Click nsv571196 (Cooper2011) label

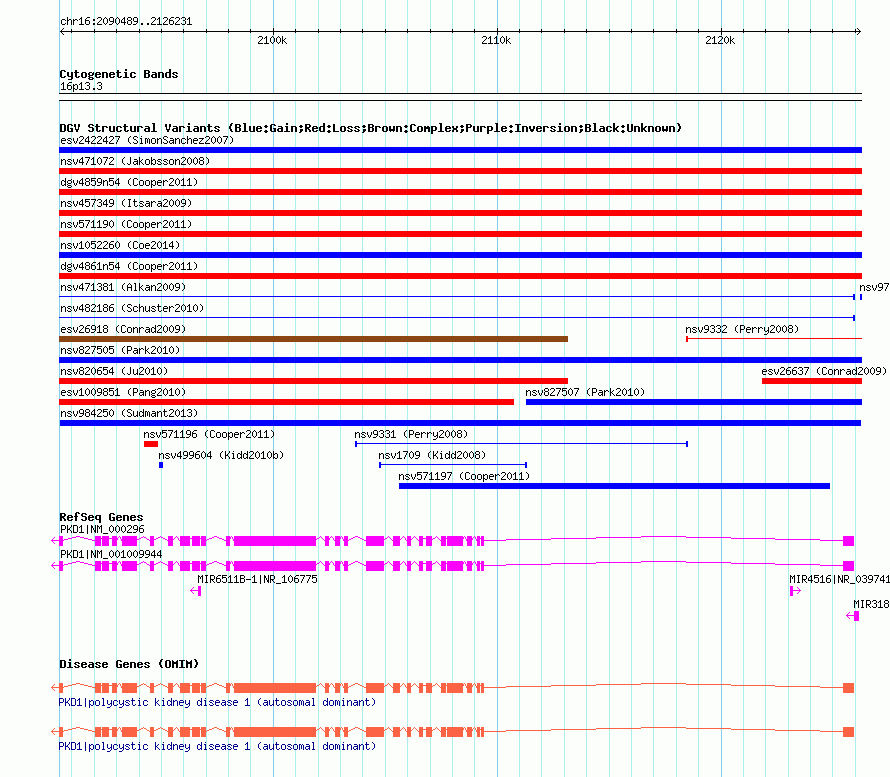tap(209, 434)
